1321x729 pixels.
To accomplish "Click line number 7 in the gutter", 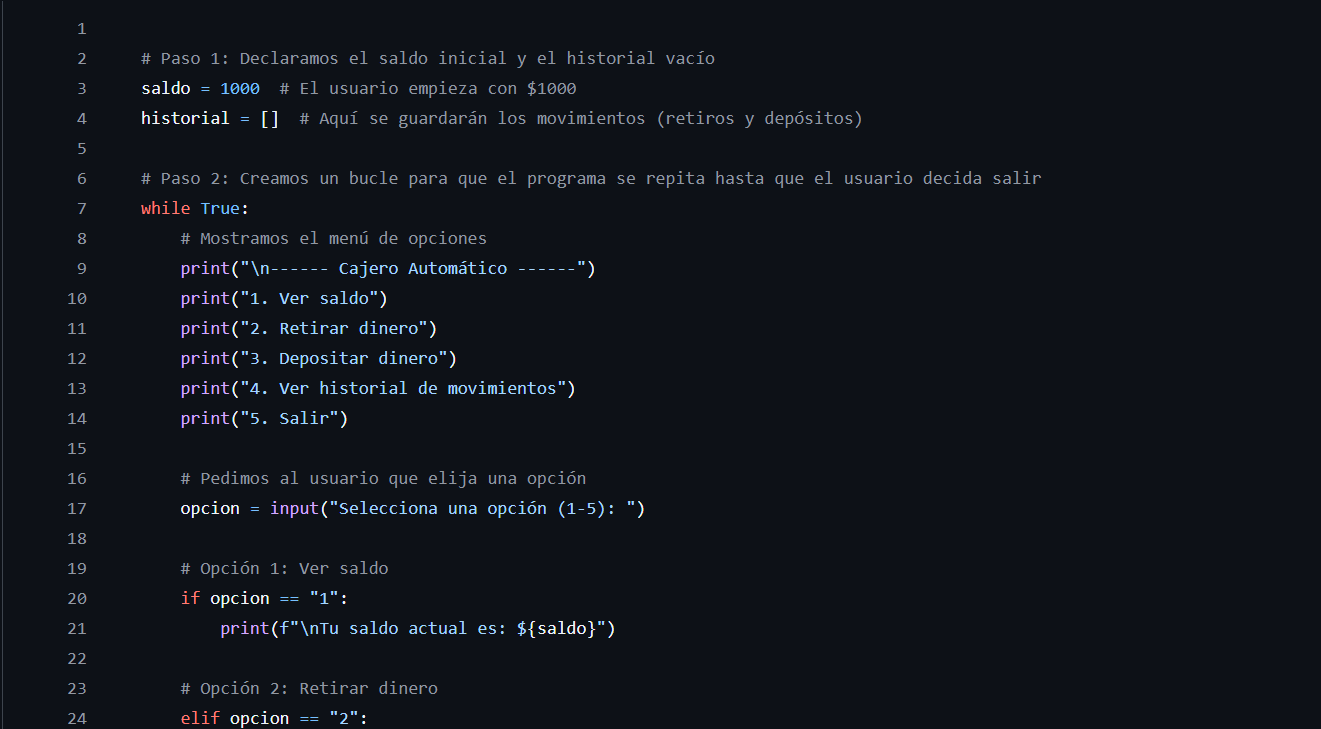I will tap(81, 209).
